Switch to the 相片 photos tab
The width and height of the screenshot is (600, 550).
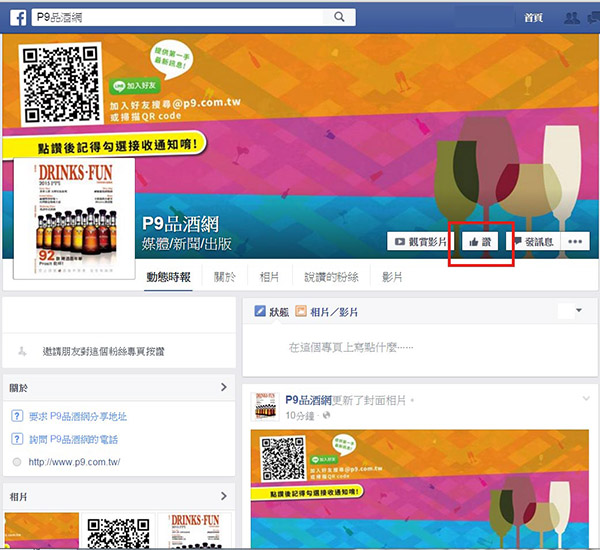269,277
